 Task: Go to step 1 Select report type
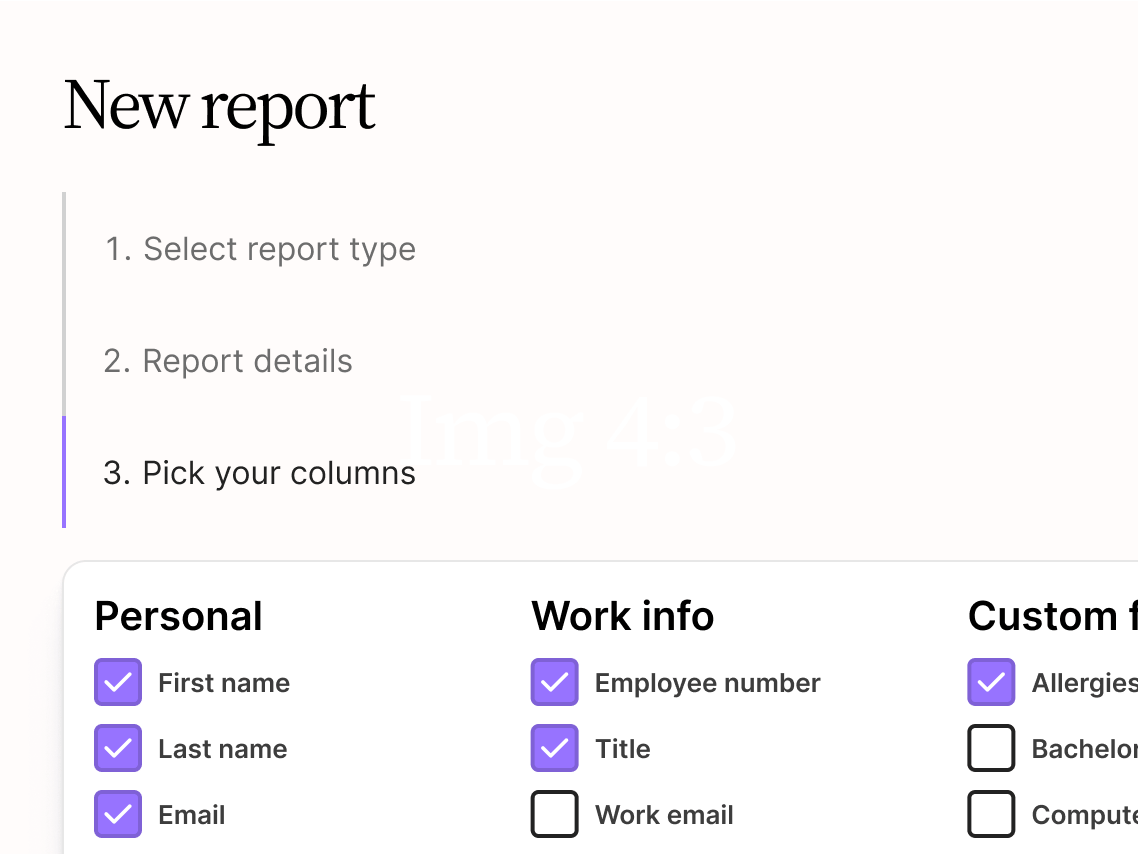coord(259,249)
